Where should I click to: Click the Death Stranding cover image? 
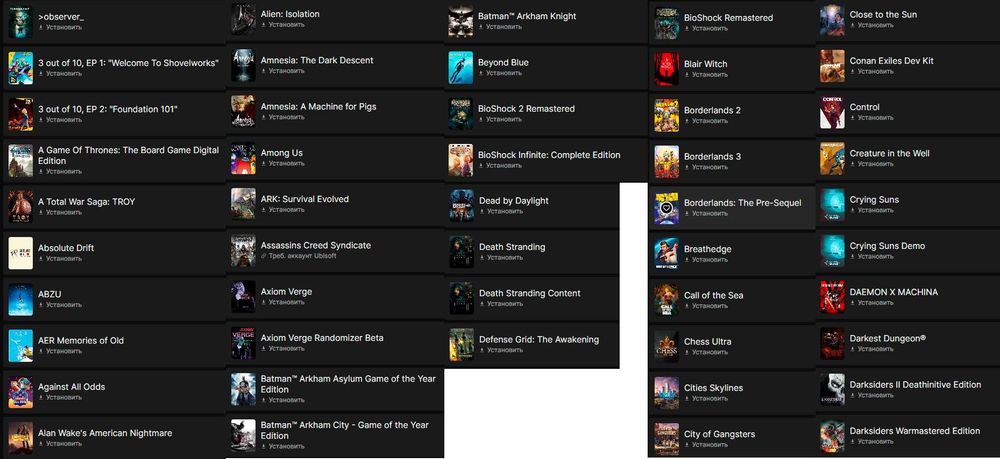click(461, 252)
